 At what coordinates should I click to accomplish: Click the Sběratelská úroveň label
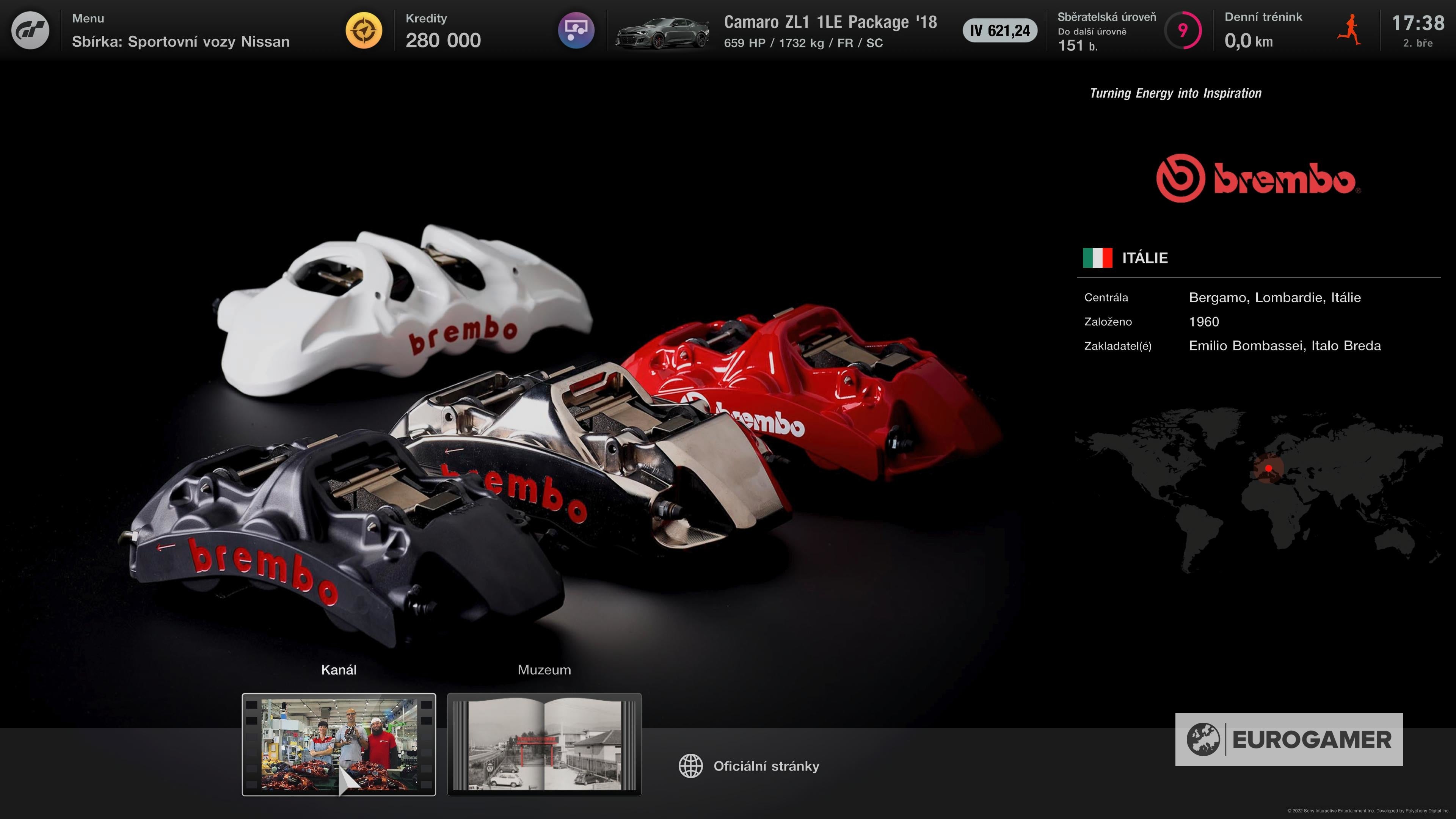point(1107,17)
